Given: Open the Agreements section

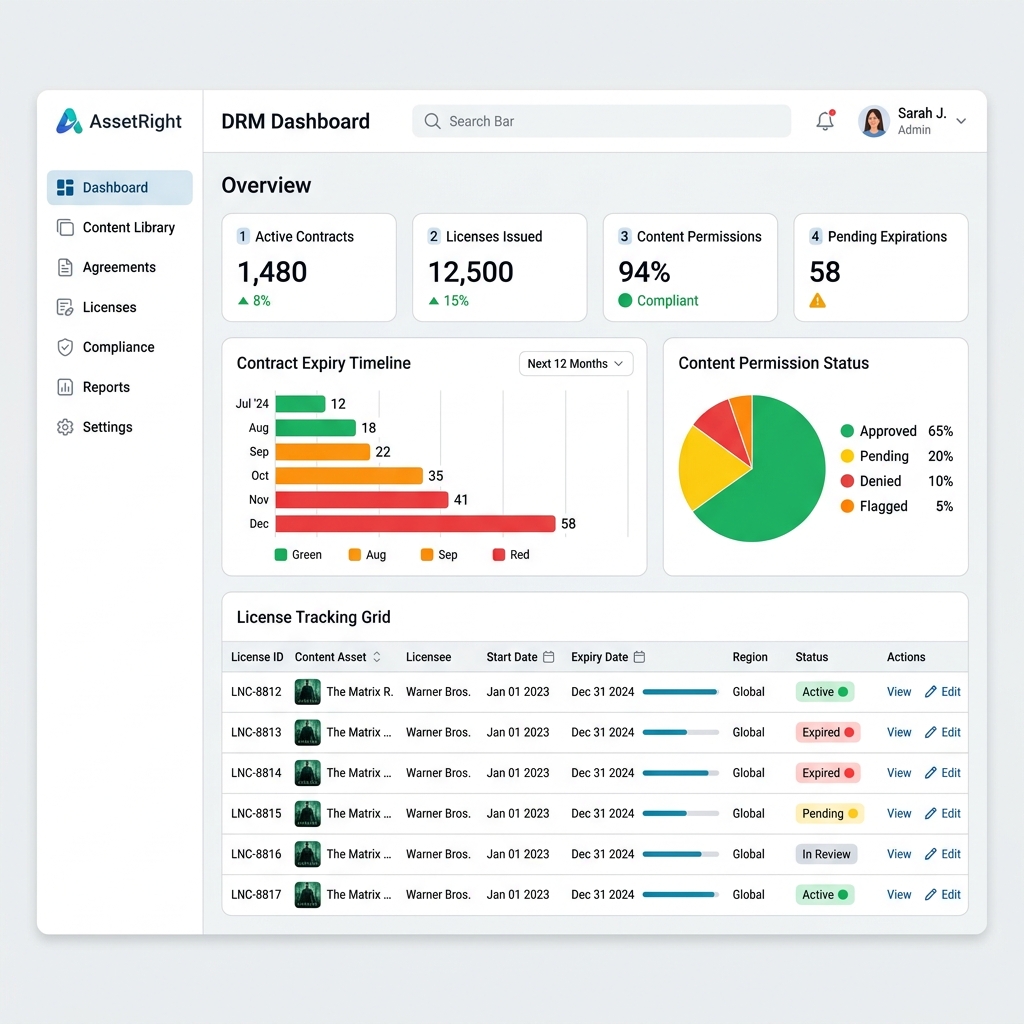Looking at the screenshot, I should pyautogui.click(x=120, y=267).
